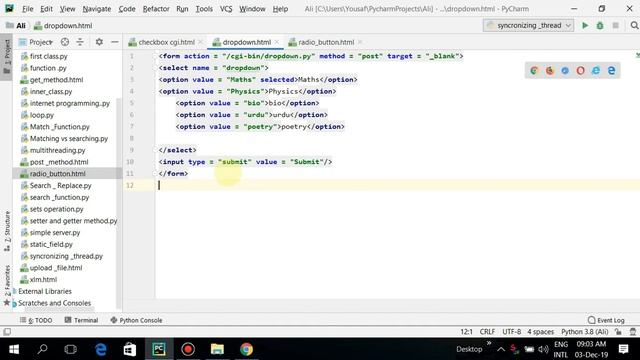Click the Stop process icon

[x=616, y=25]
